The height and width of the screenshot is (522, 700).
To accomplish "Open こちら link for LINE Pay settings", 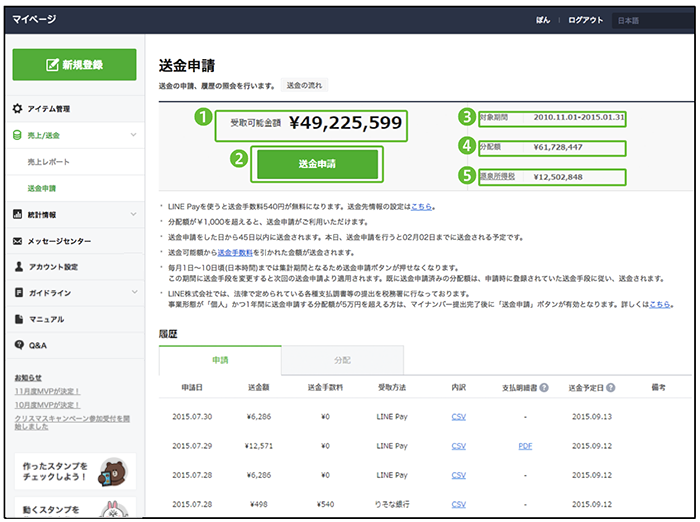I will (421, 207).
